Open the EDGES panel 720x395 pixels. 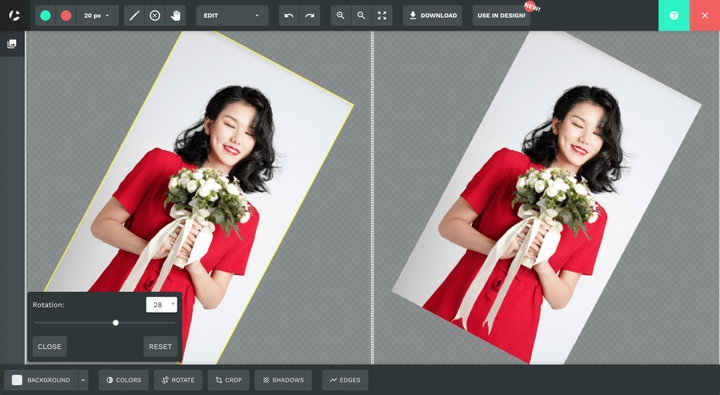coord(345,380)
